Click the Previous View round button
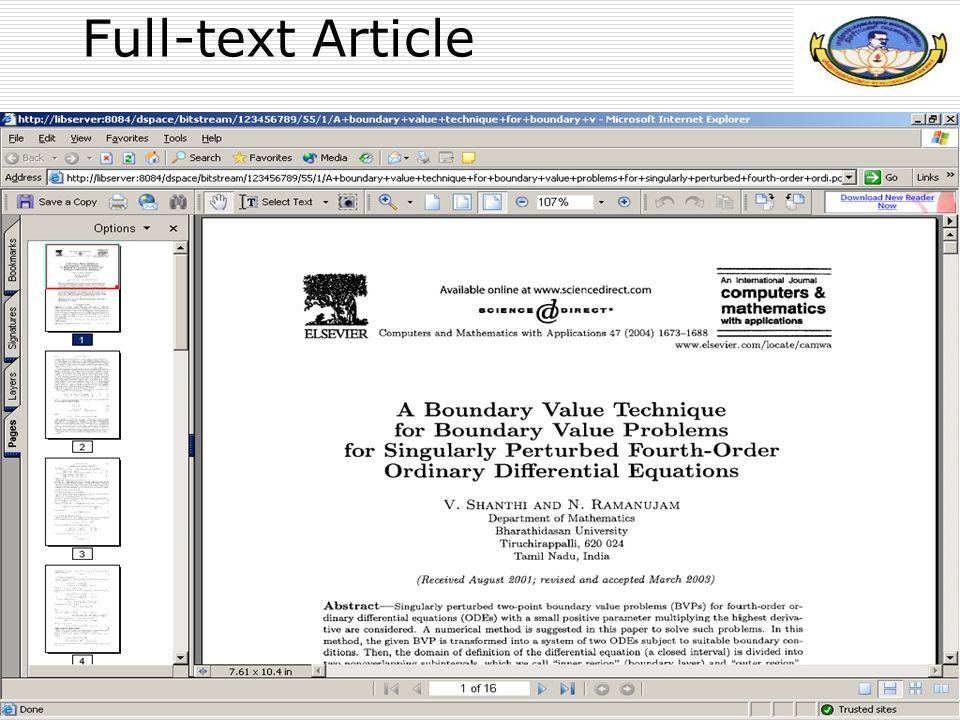 click(x=602, y=689)
